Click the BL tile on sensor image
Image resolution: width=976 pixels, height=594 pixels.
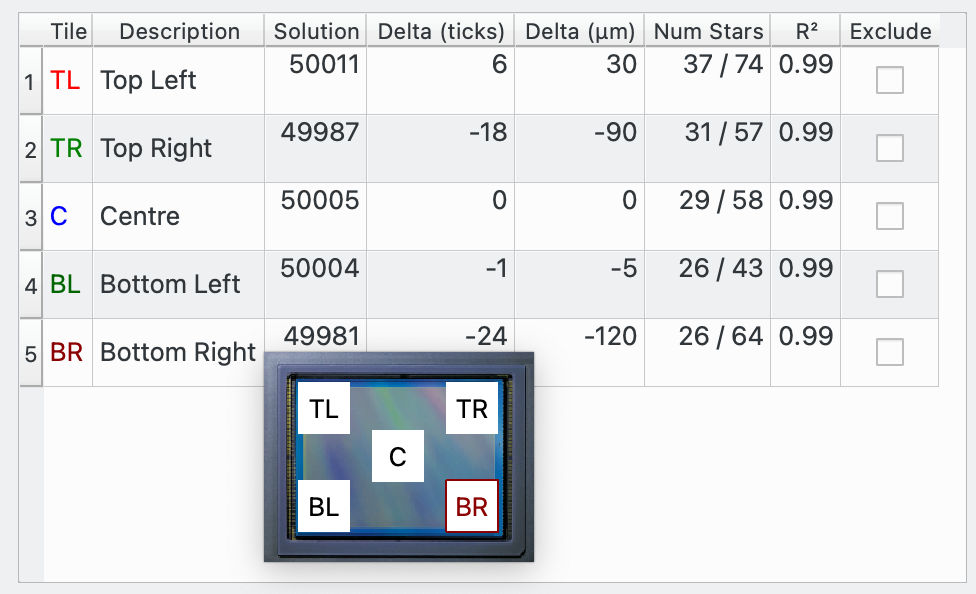(324, 506)
